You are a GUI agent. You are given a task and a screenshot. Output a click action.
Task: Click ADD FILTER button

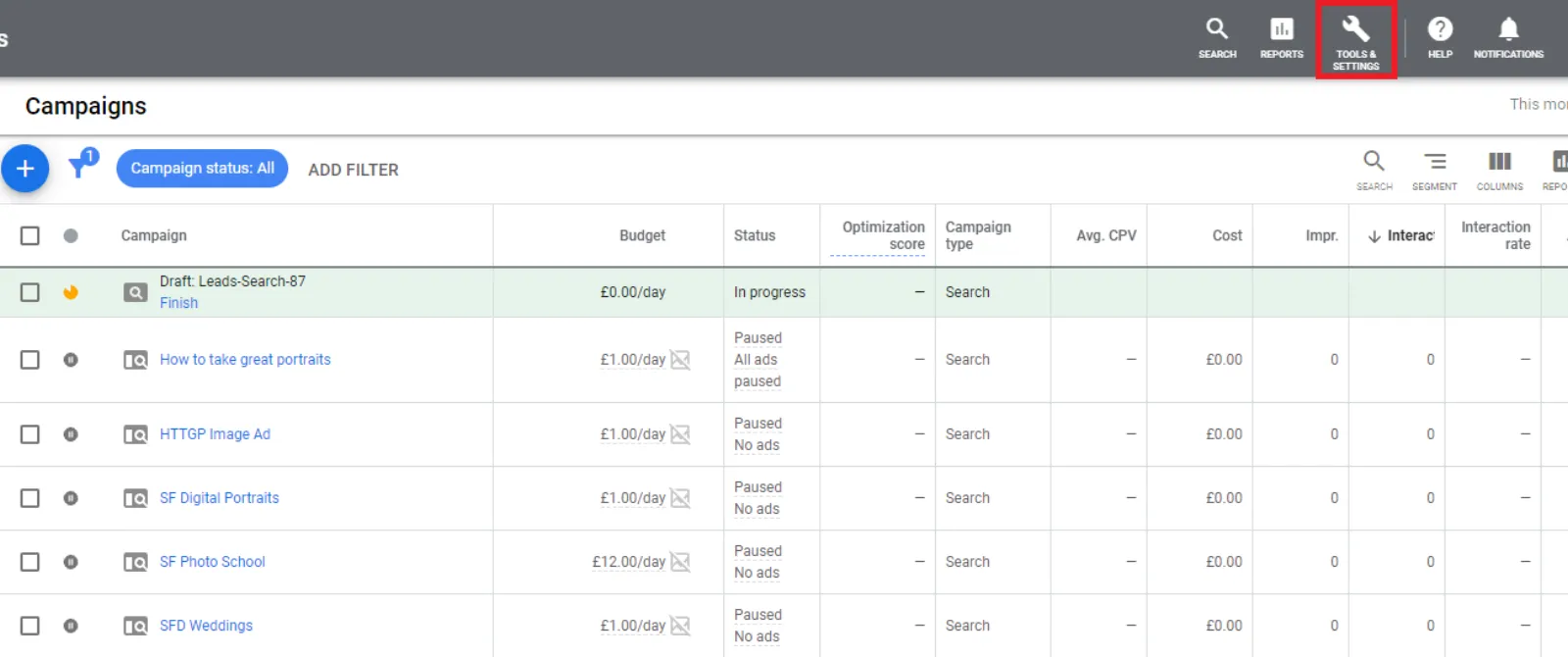pyautogui.click(x=353, y=170)
